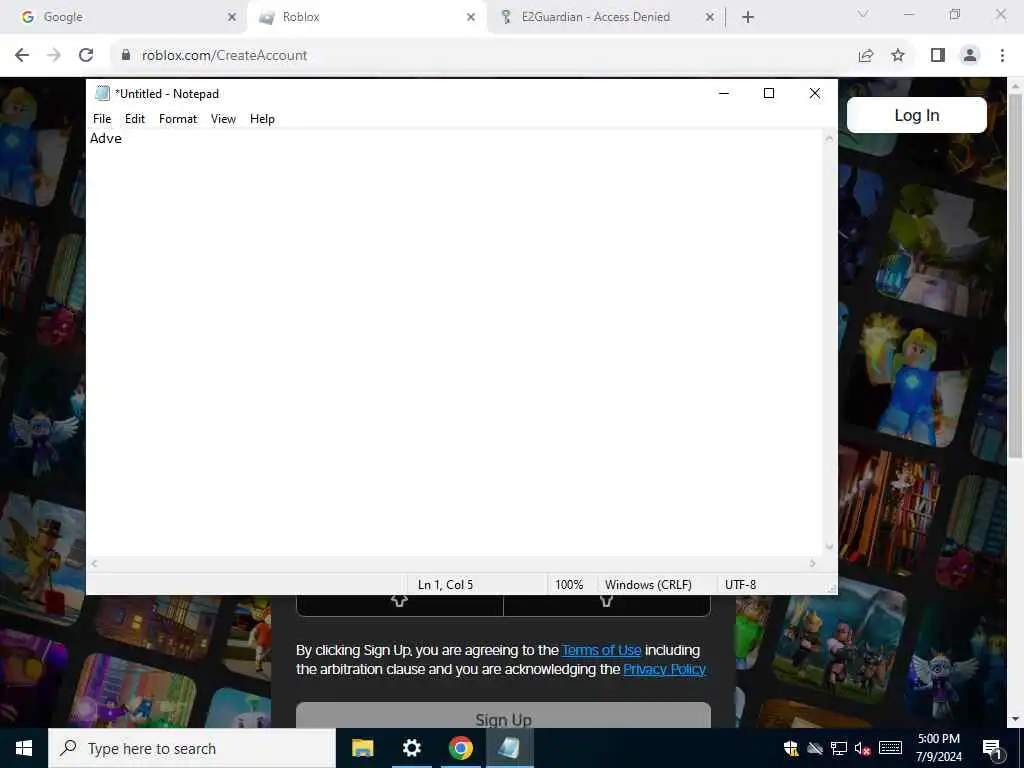Open Chrome profile avatar menu
1024x768 pixels.
[970, 56]
